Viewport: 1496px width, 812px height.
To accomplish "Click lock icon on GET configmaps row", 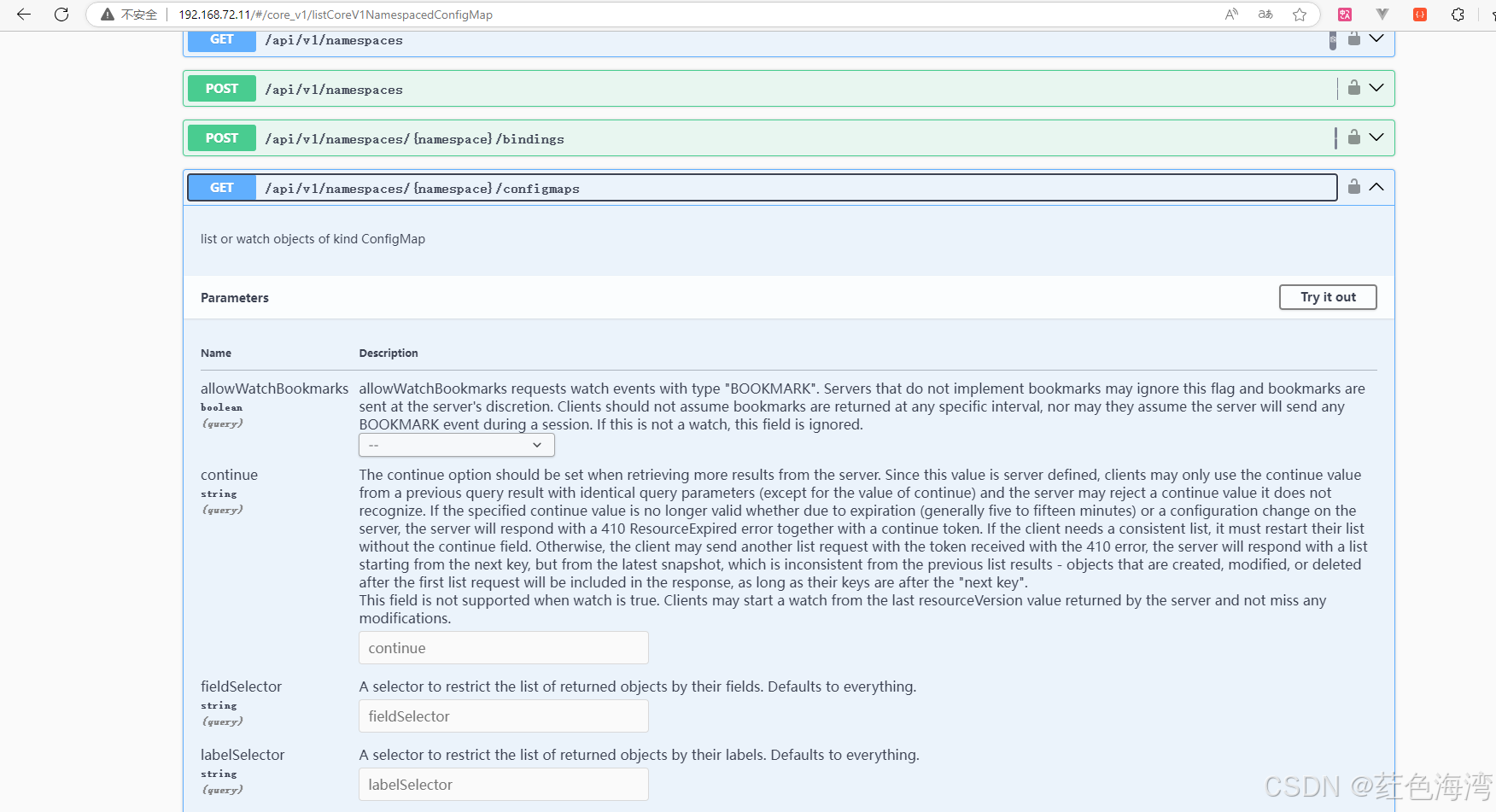I will coord(1354,187).
